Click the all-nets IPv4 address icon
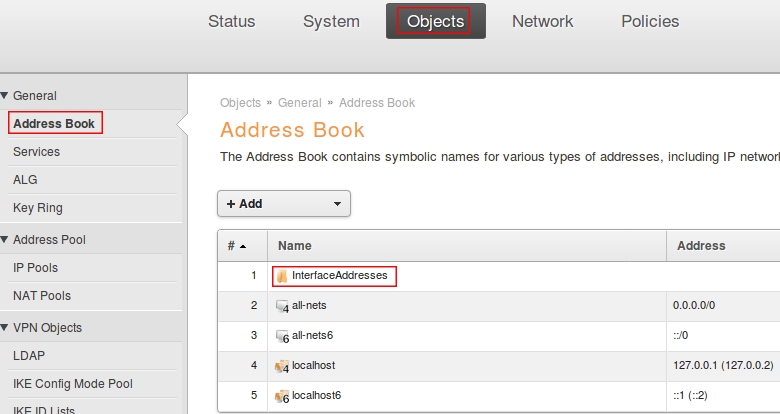The height and width of the screenshot is (414, 780). pos(282,306)
